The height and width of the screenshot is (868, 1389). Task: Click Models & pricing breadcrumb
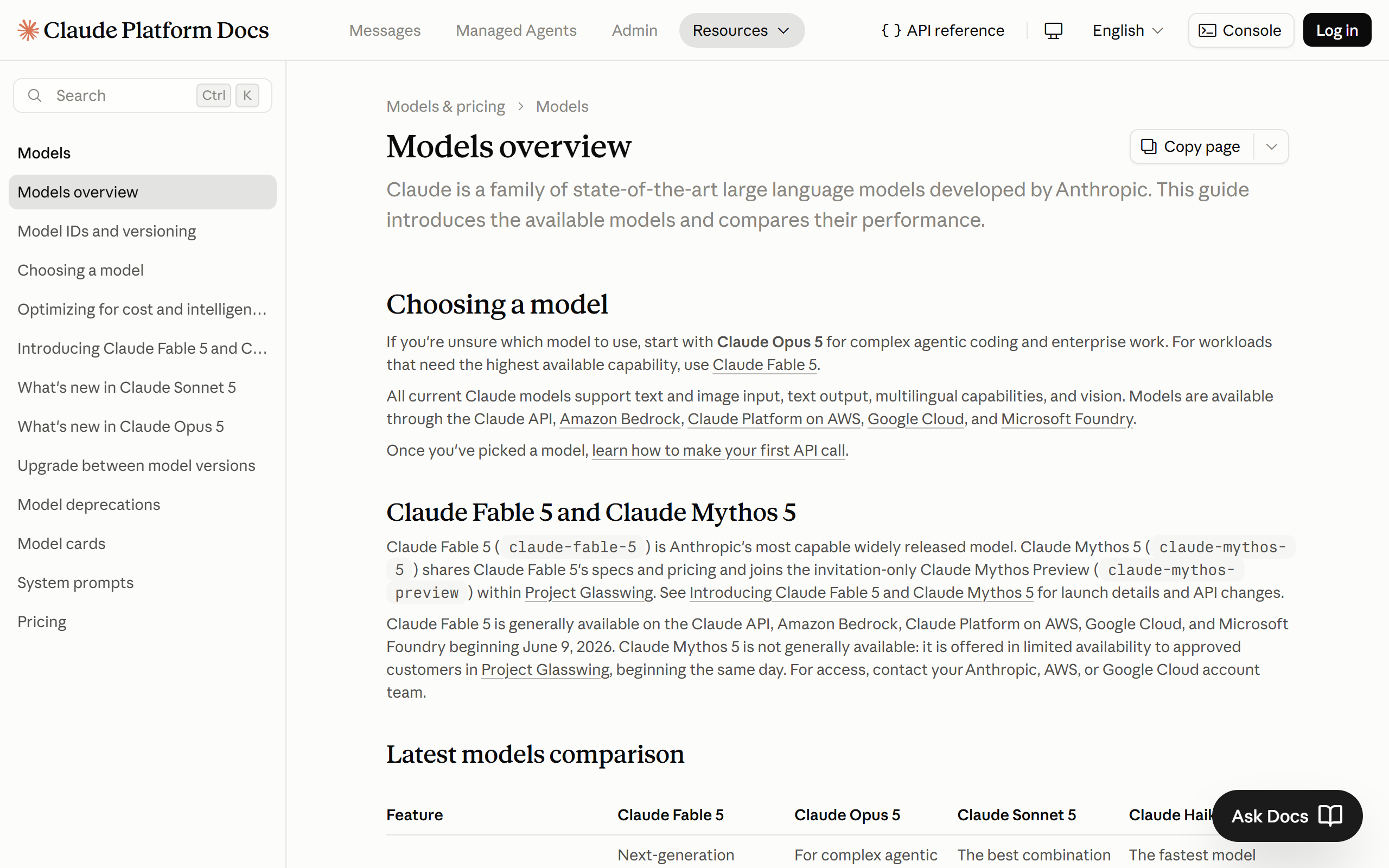pyautogui.click(x=445, y=106)
